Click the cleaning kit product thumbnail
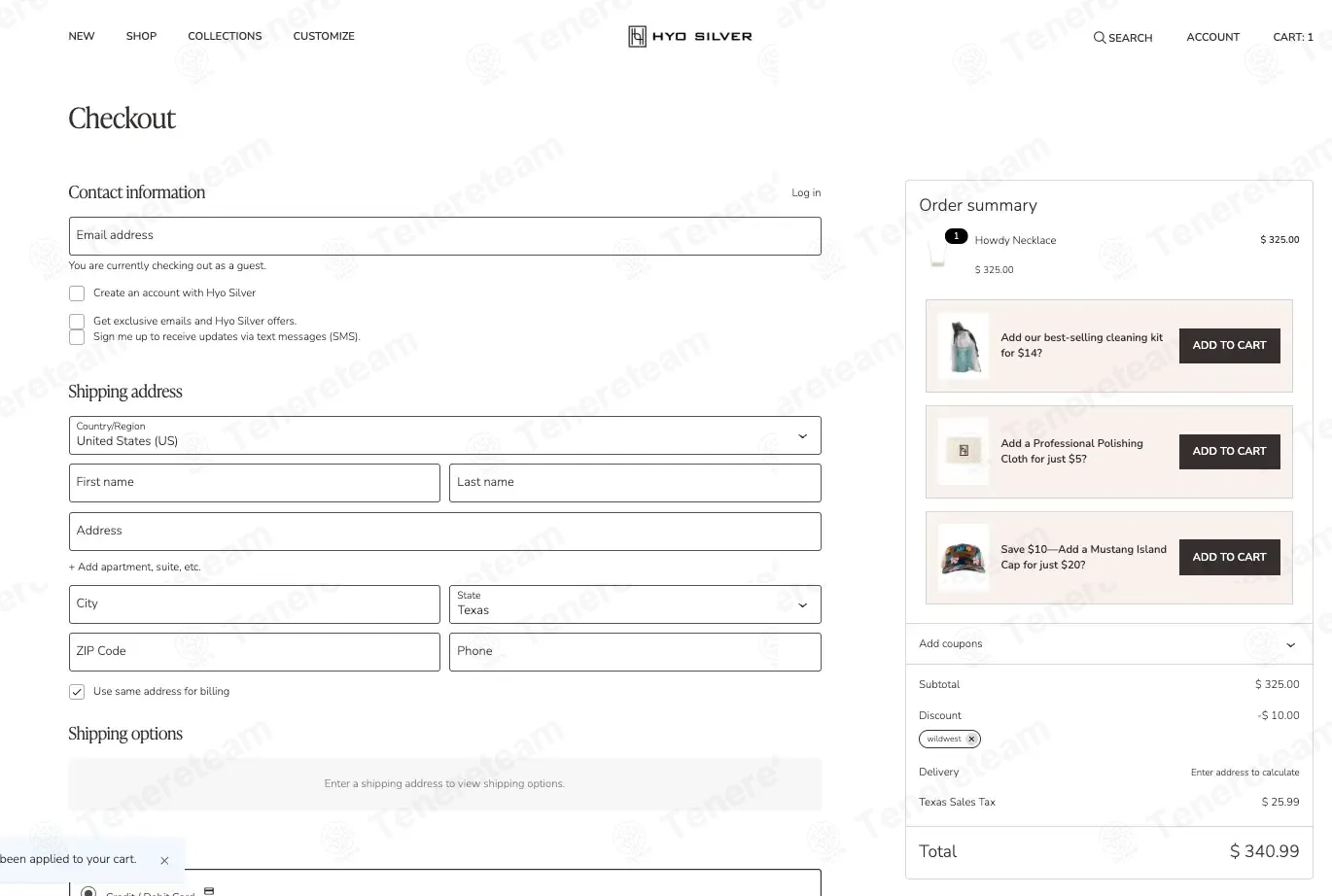Viewport: 1332px width, 896px height. point(963,346)
